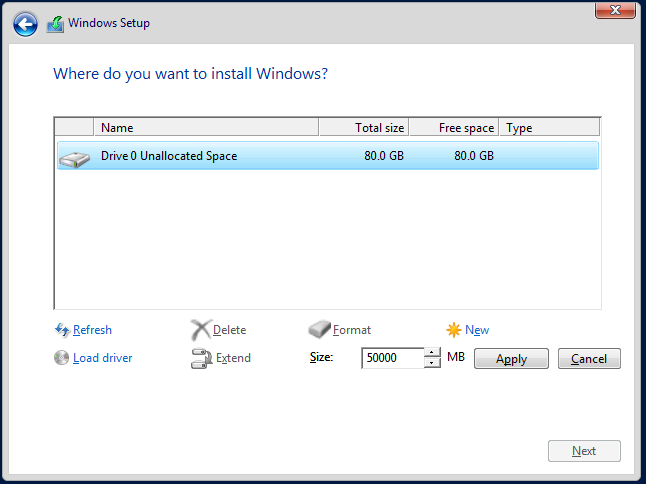Cancel the new partition creation
The height and width of the screenshot is (484, 646).
589,358
